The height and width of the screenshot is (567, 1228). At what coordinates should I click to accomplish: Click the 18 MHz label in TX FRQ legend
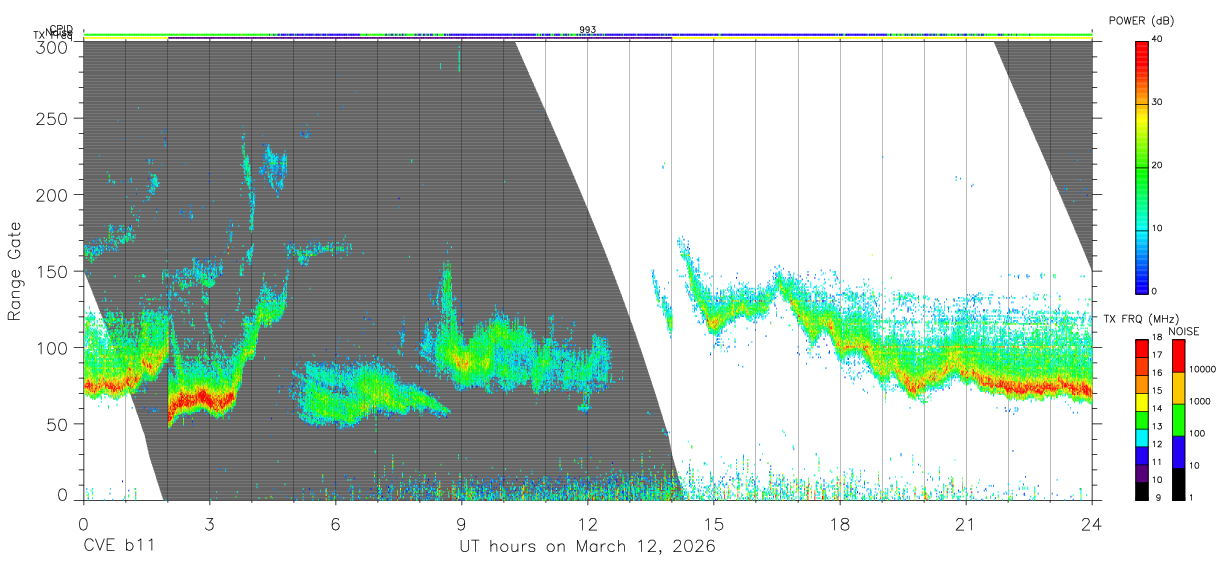click(x=1156, y=339)
